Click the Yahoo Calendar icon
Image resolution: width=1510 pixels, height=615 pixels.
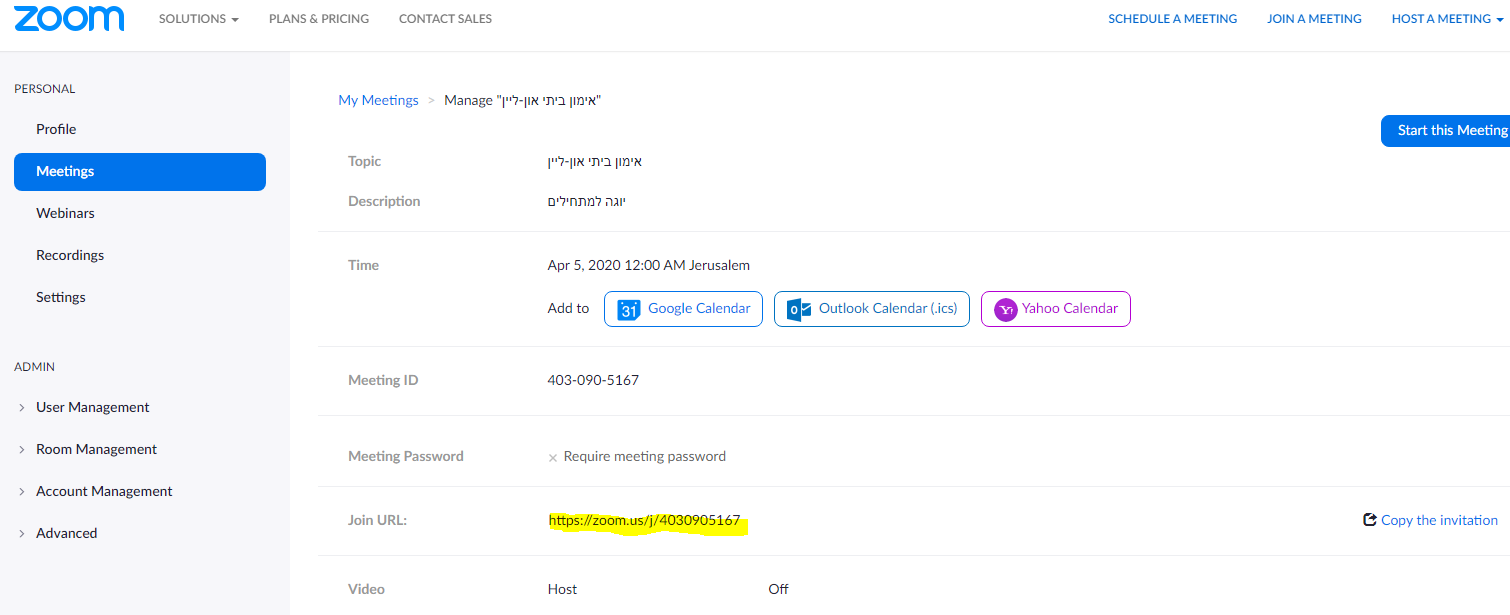1005,309
